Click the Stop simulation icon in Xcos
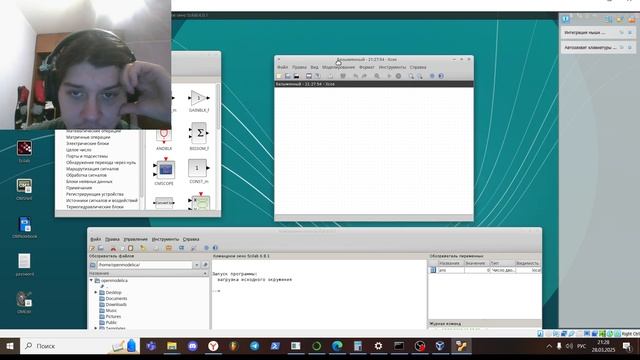The height and width of the screenshot is (360, 640). pos(398,76)
